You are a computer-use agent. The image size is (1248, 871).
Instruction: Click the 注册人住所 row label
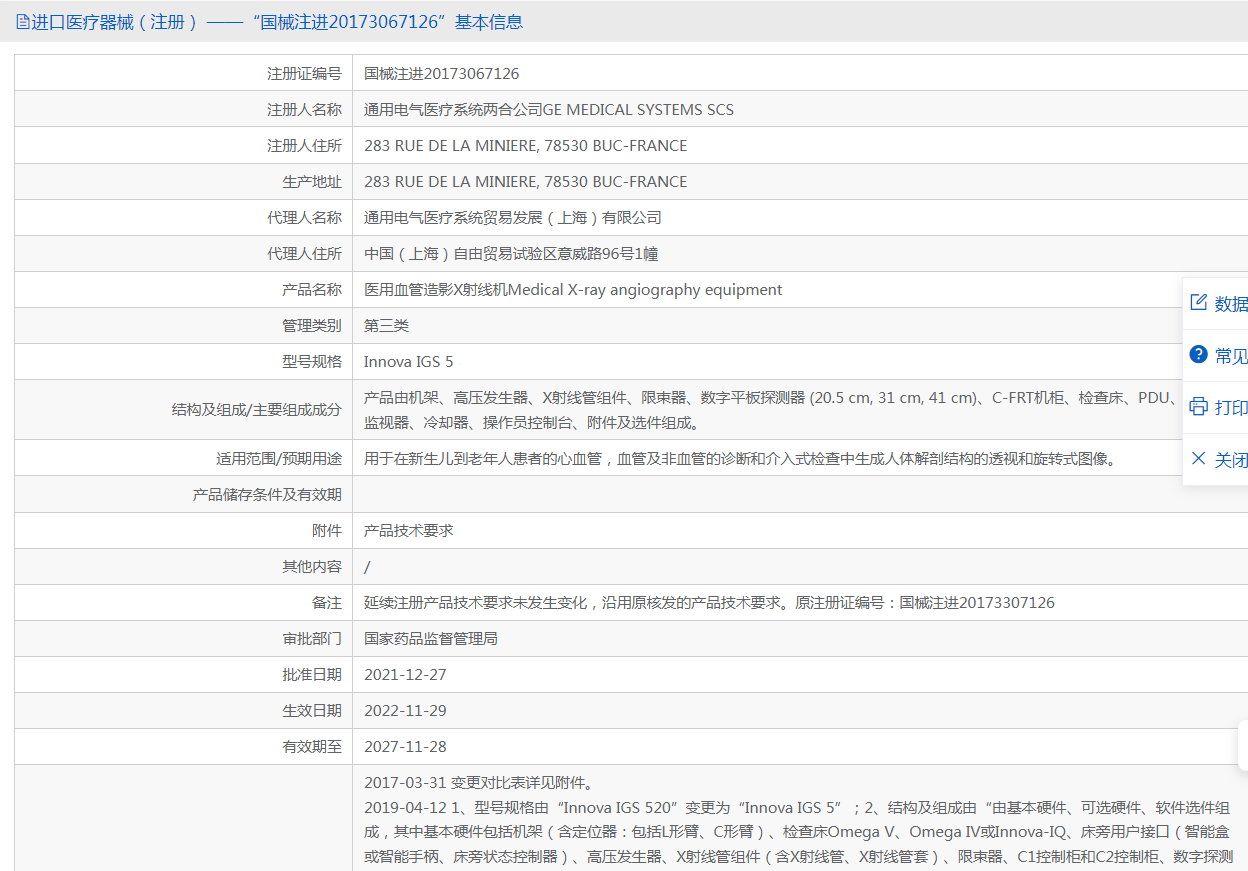click(304, 145)
